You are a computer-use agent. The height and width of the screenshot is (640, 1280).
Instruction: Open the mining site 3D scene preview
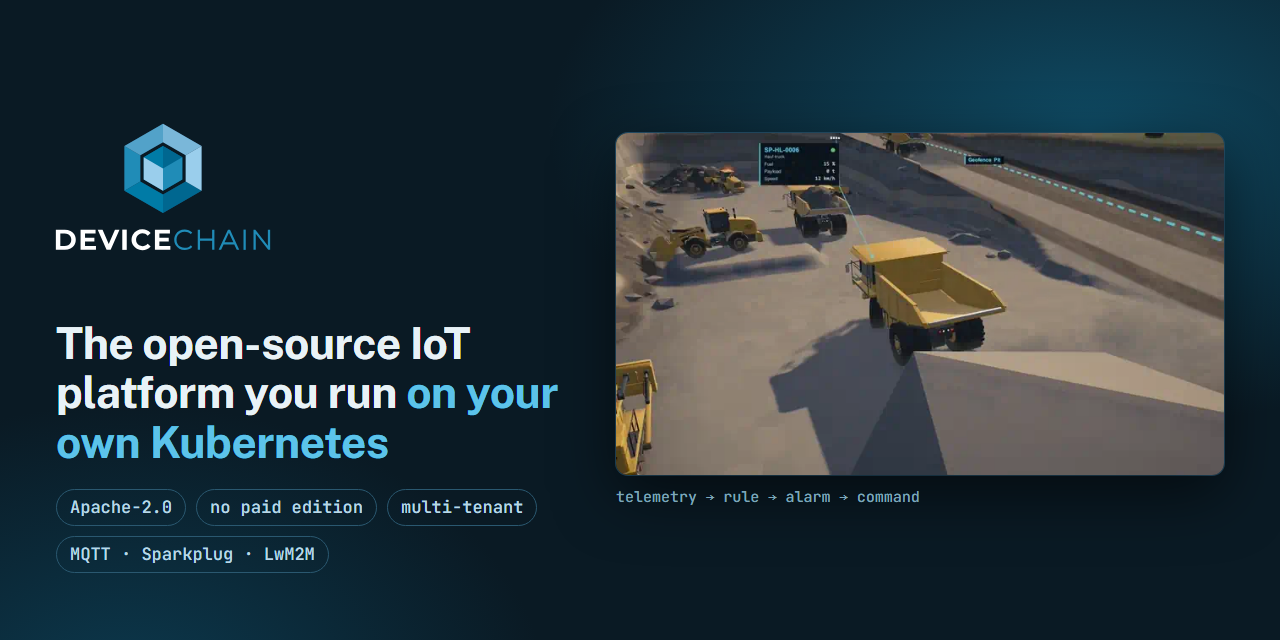click(920, 304)
